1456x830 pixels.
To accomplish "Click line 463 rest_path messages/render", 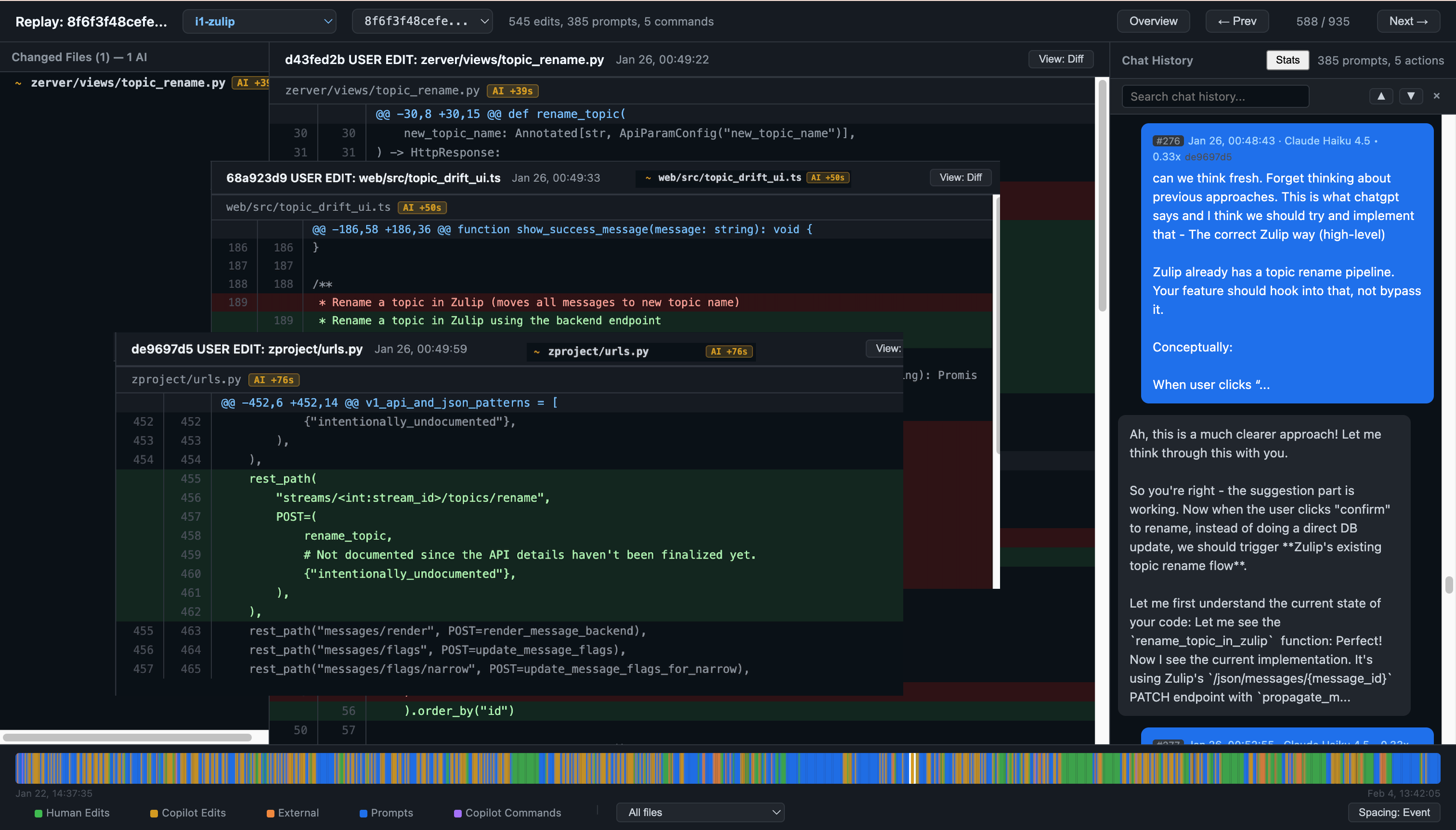I will tap(509, 631).
